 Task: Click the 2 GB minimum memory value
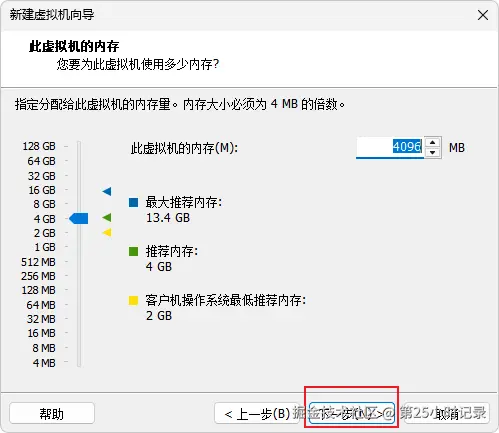159,315
